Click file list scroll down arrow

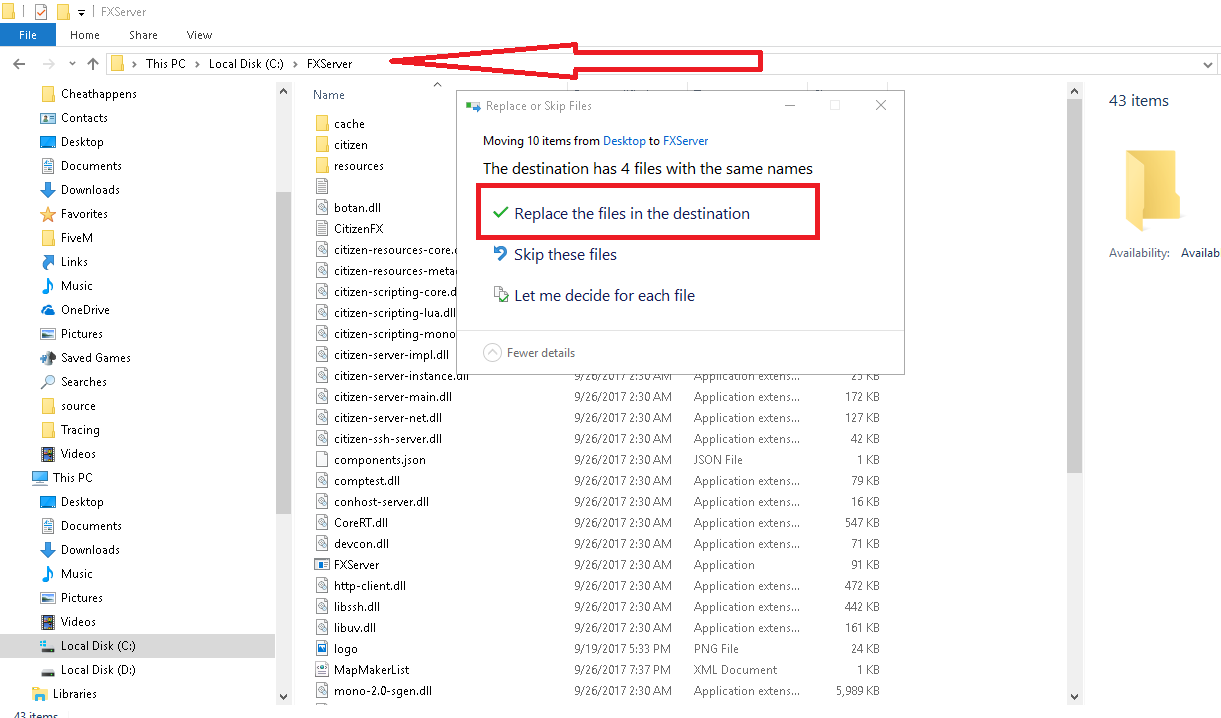click(x=1075, y=697)
